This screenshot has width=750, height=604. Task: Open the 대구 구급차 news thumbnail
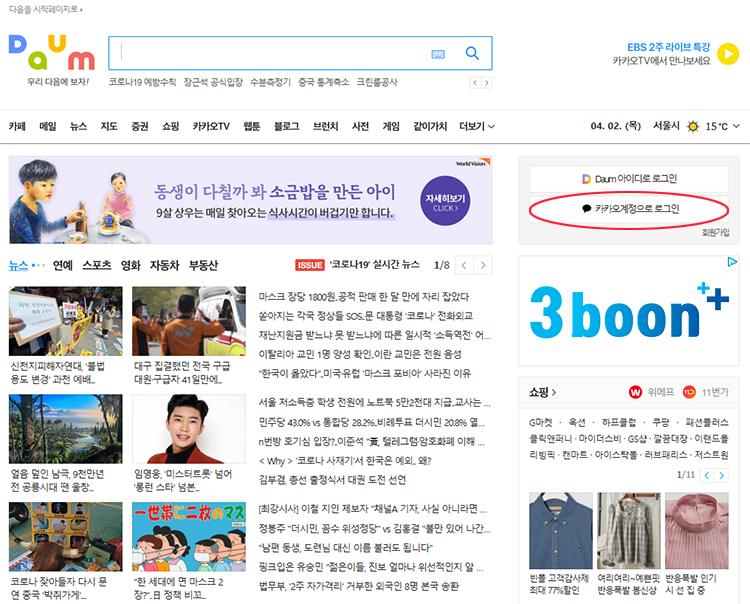pos(189,321)
